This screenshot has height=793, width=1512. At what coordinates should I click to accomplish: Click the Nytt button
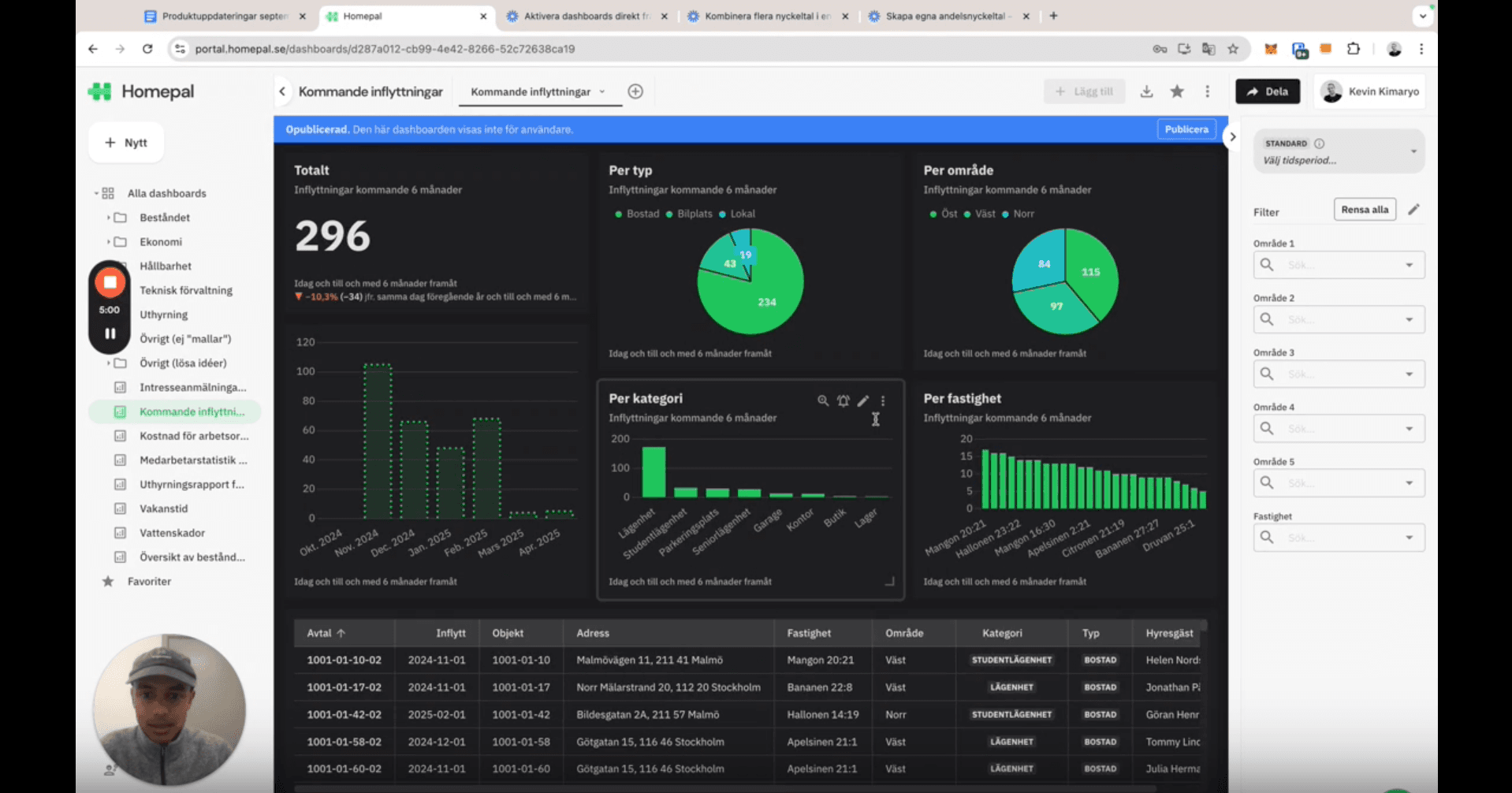tap(126, 143)
